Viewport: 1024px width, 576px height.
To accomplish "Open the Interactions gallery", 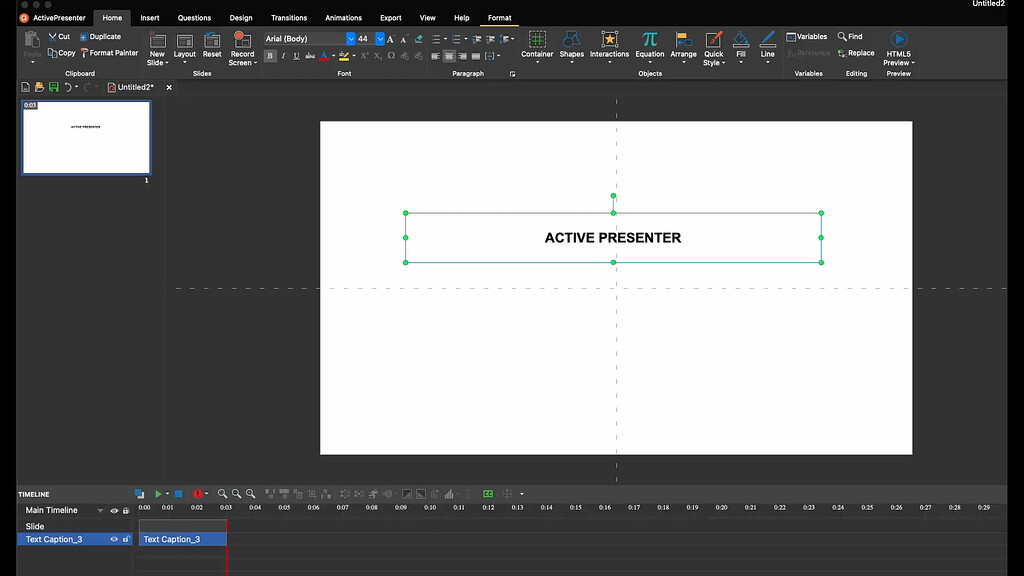I will [x=609, y=40].
